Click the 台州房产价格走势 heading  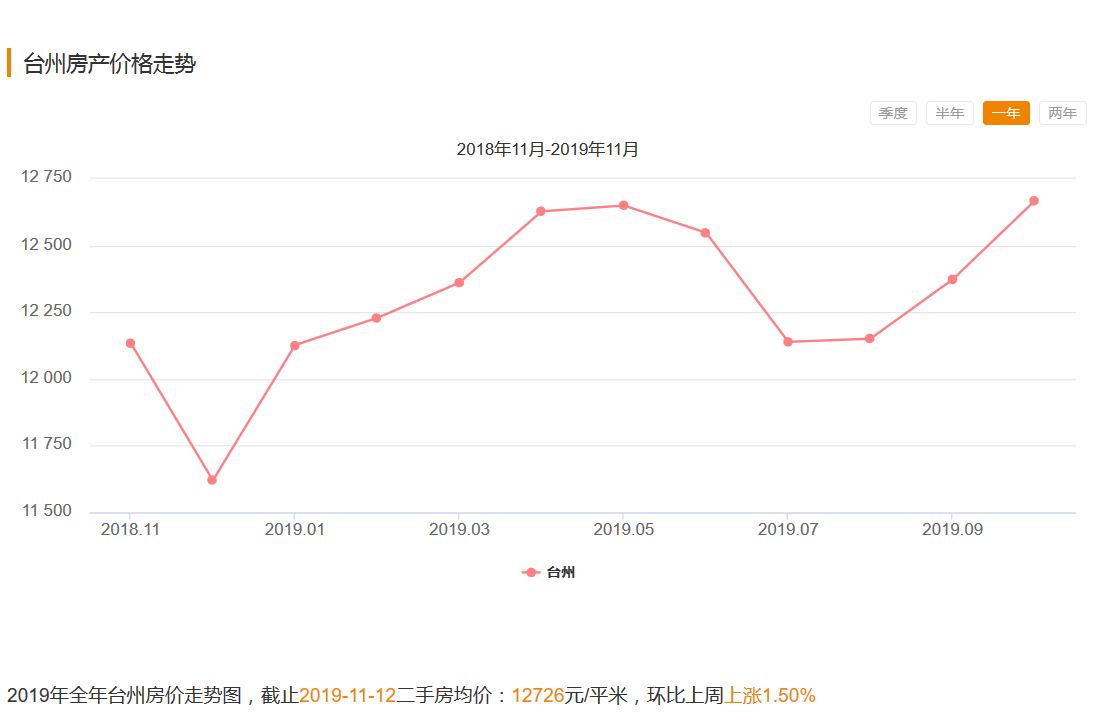(109, 64)
